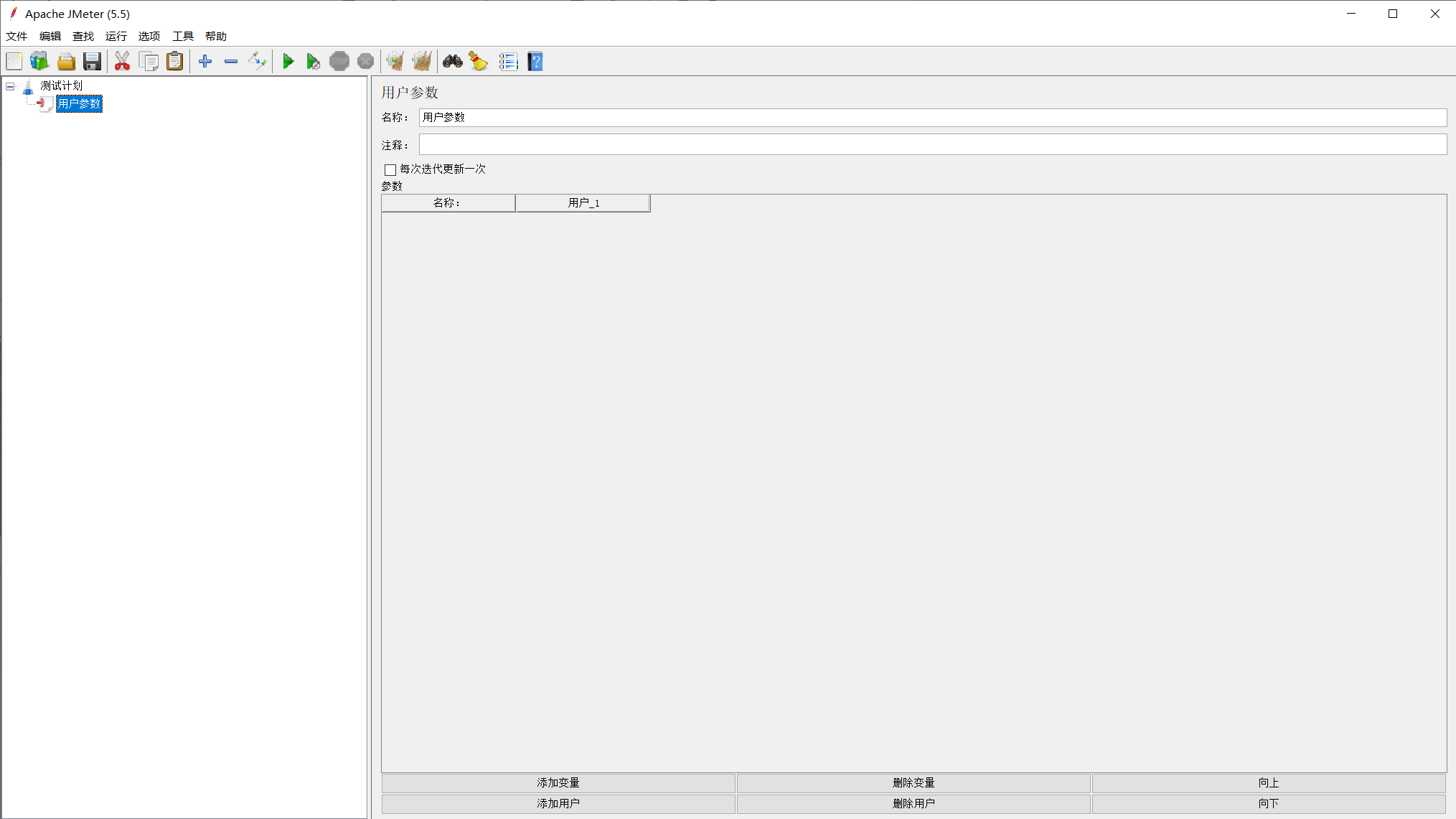1456x819 pixels.
Task: Toggle the 每次迭代更新一次 checkbox
Action: [x=390, y=170]
